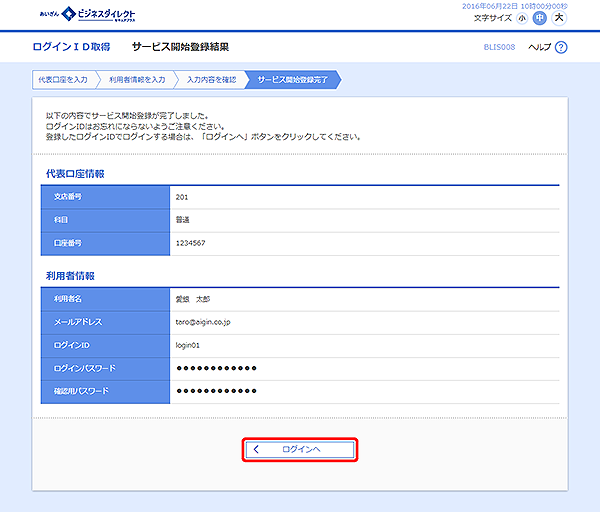Click the あいぎん ビジネスダイレクト logo
Viewport: 600px width, 512px height.
click(87, 14)
